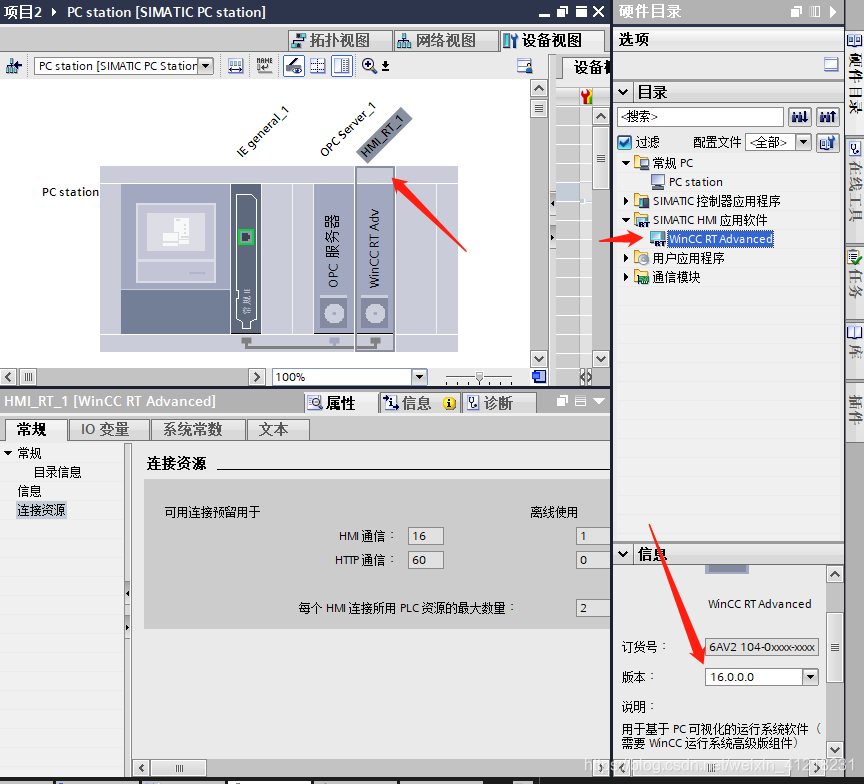Screen dimensions: 864x784
Task: Click the highlighted show/hide view toolbar icon
Action: (x=294, y=66)
